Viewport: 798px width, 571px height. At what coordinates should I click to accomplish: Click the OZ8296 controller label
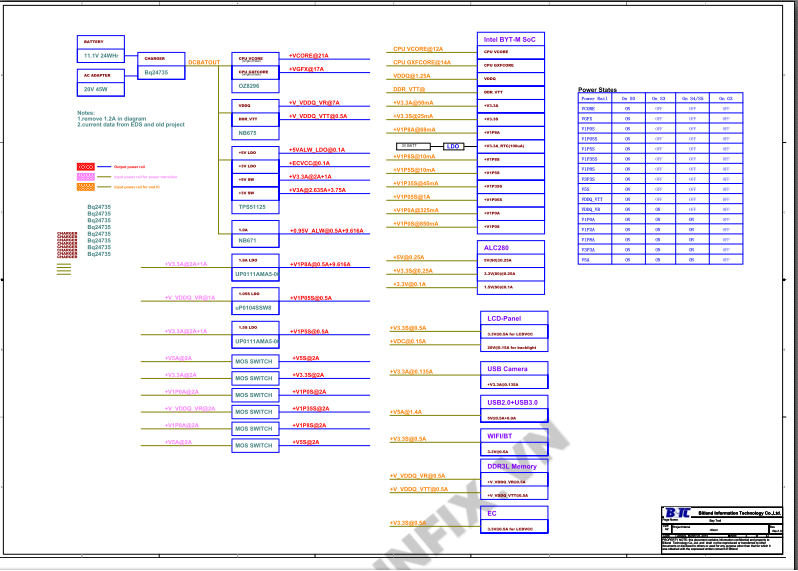coord(248,86)
